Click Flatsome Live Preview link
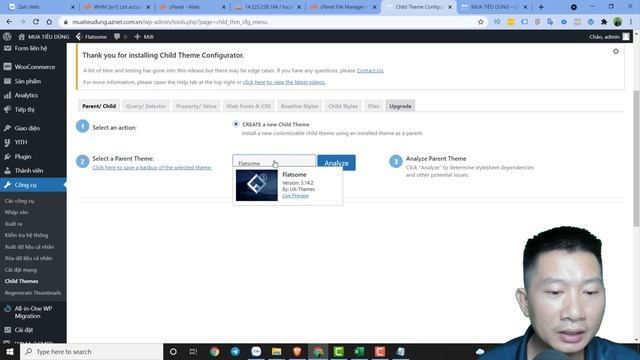 296,196
